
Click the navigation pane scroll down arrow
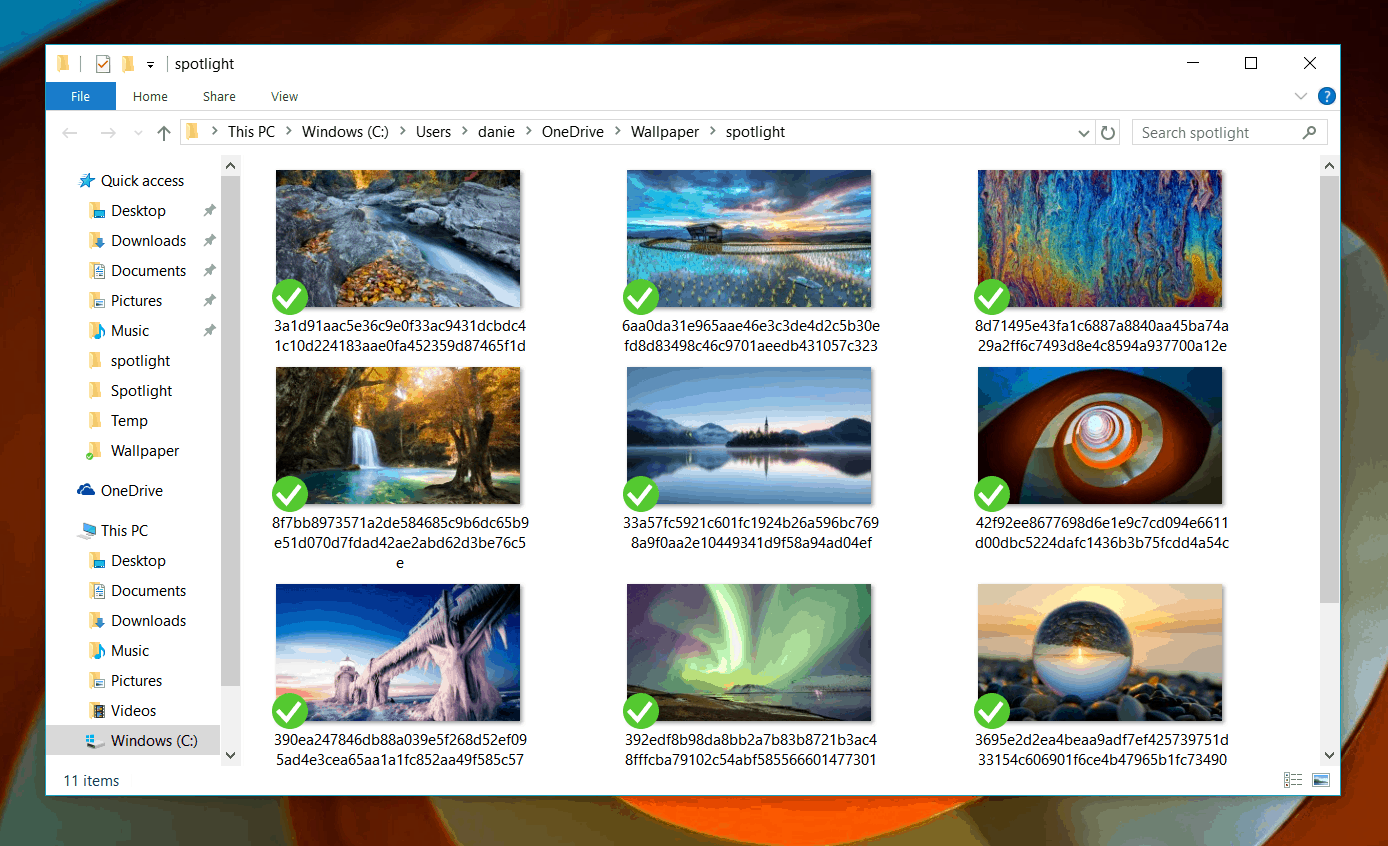(x=231, y=755)
